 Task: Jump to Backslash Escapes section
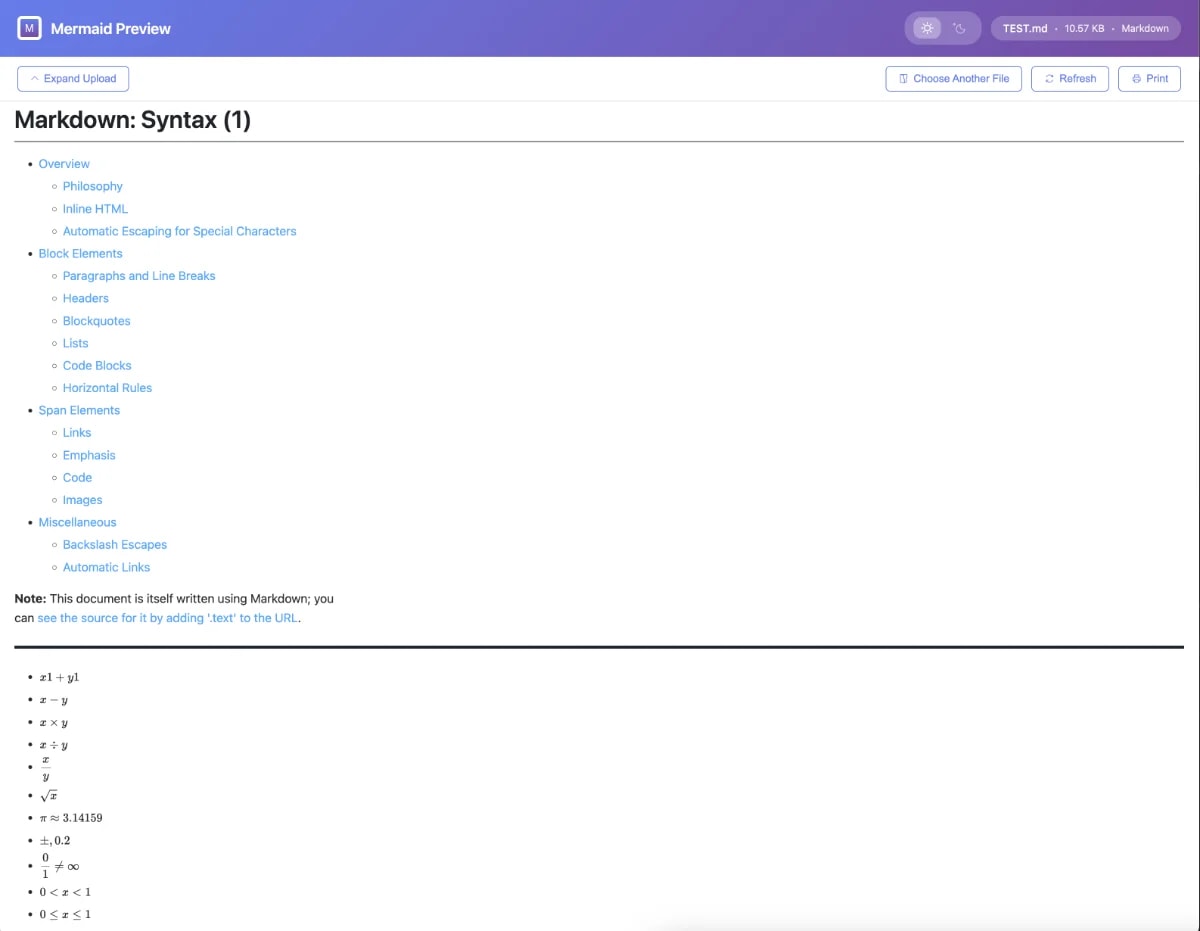(x=114, y=545)
